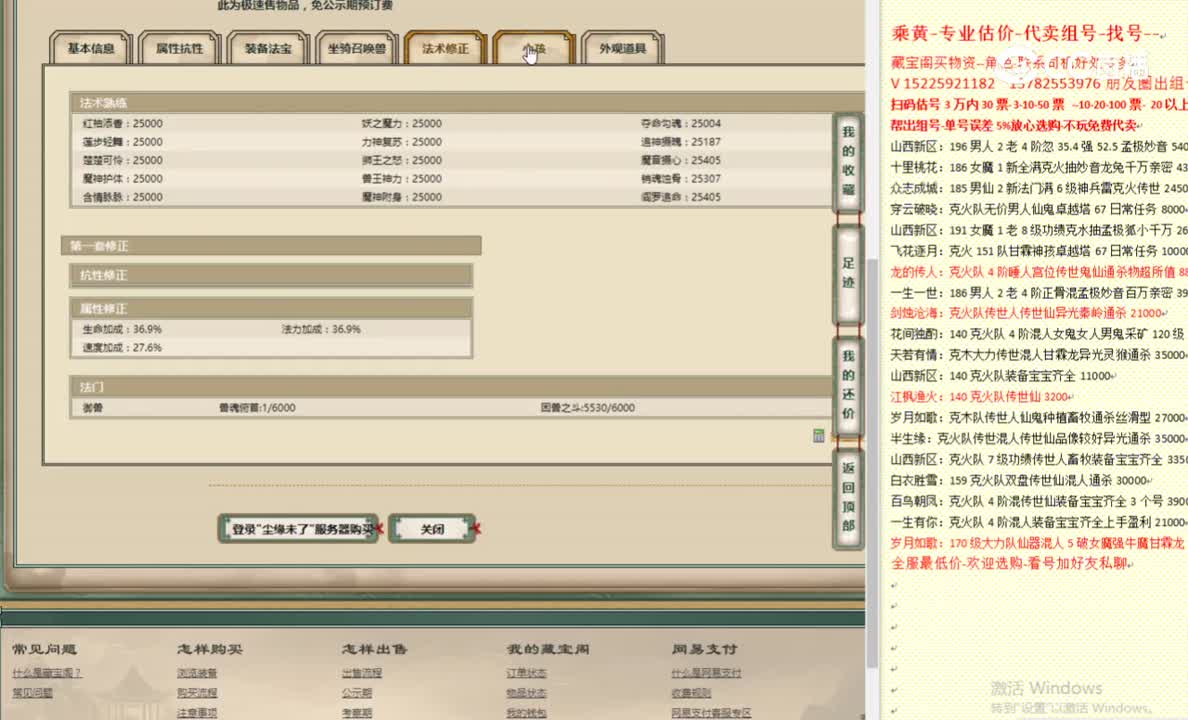
Task: Open the 我的收藏 side button
Action: [849, 161]
